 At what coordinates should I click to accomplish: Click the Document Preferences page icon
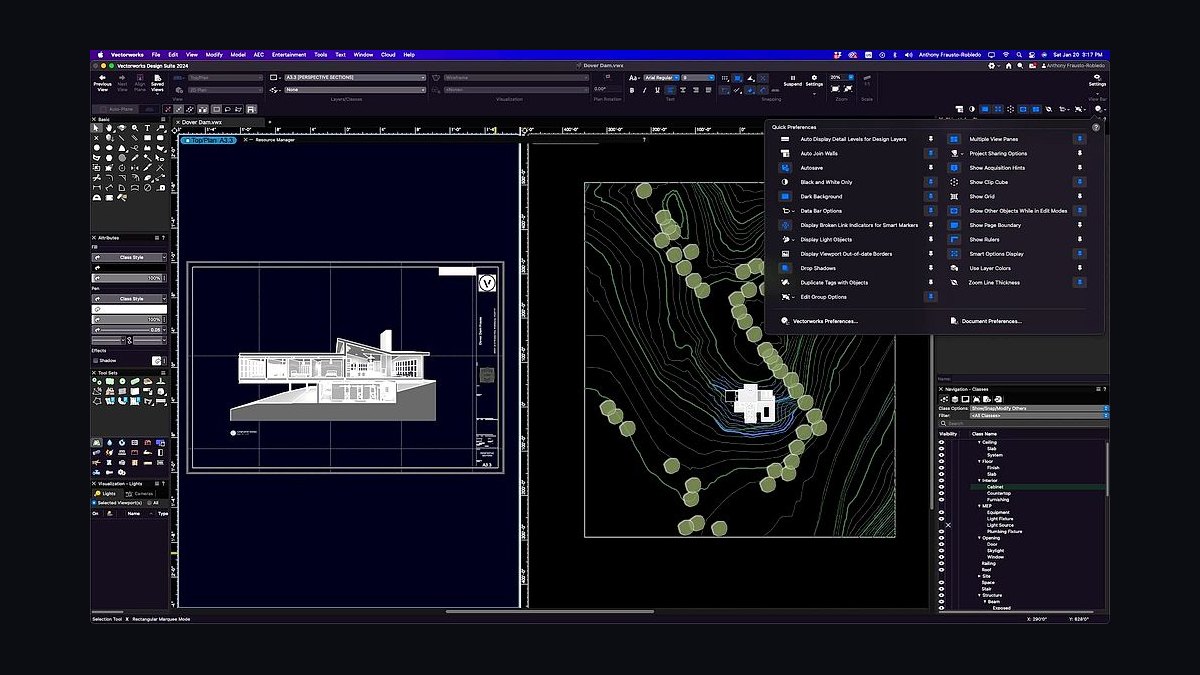coord(953,321)
